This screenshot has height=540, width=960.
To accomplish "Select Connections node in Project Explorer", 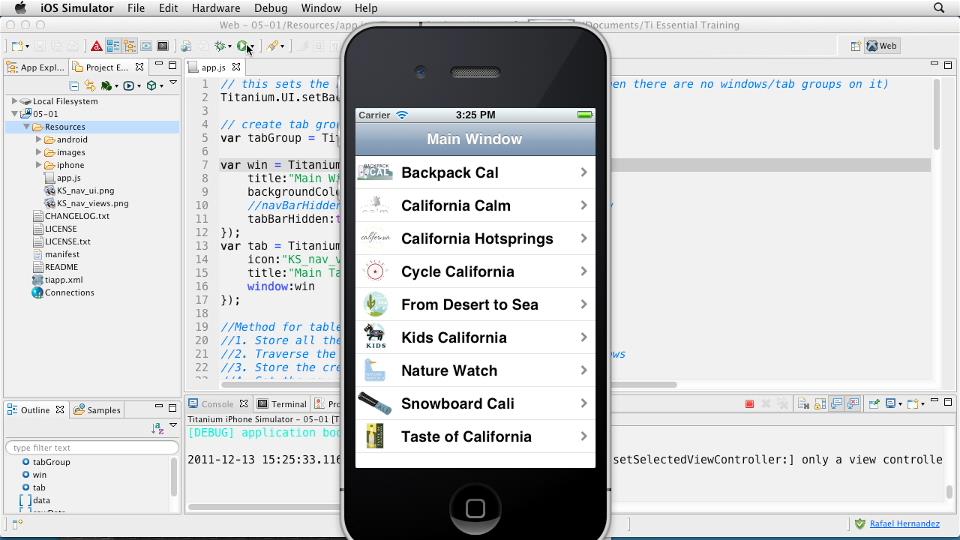I will 69,293.
